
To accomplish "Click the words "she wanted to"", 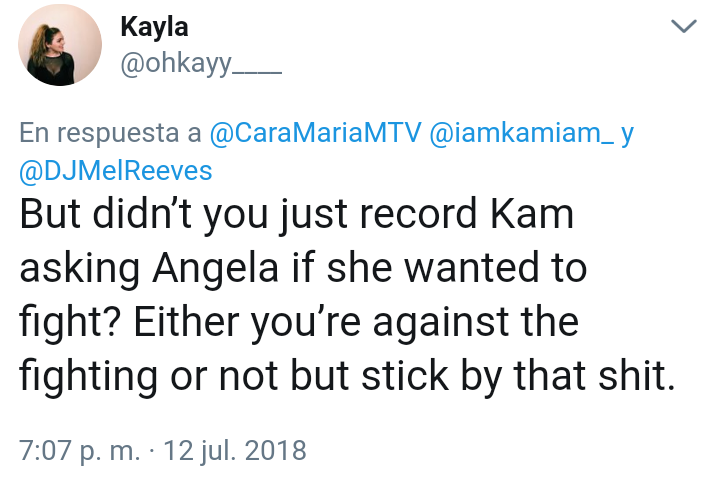I will tap(457, 268).
